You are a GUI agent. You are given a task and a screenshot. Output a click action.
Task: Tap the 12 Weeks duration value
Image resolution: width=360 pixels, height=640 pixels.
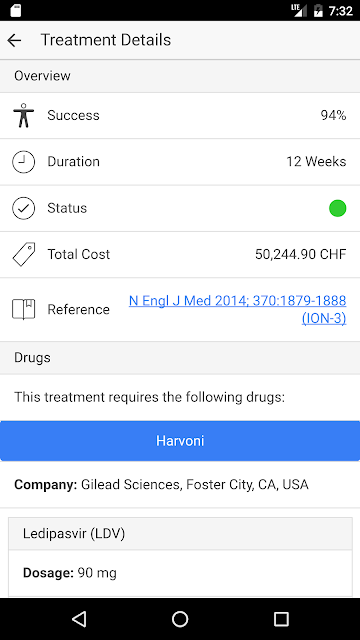coord(316,162)
